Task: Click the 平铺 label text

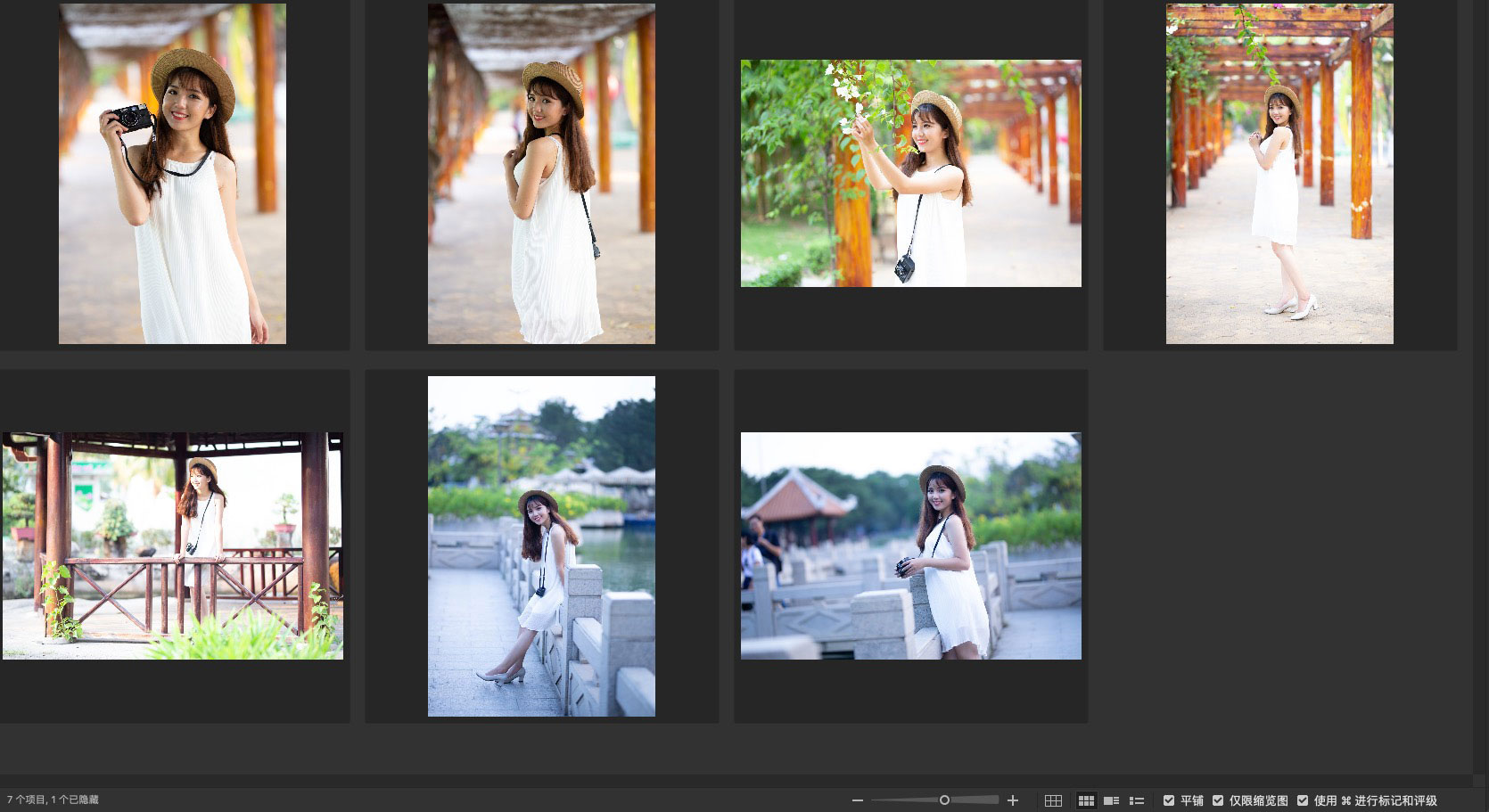Action: tap(1192, 800)
